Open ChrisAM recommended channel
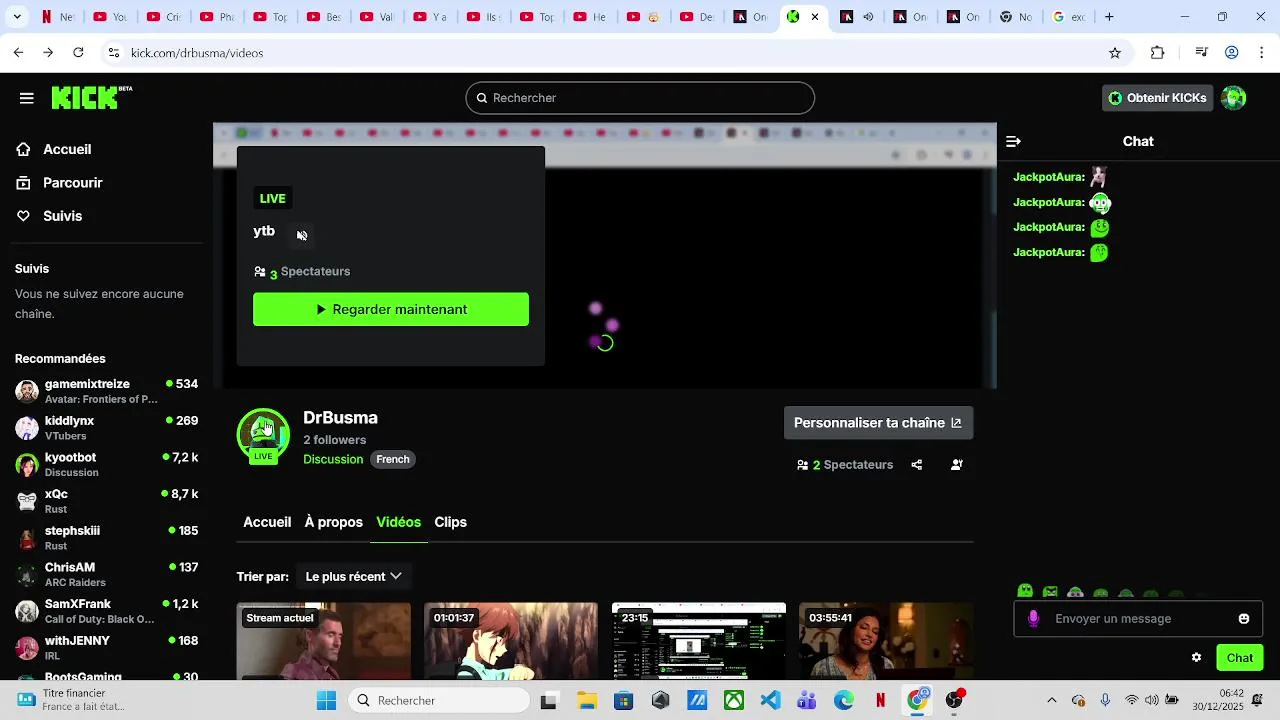This screenshot has height=720, width=1280. click(x=107, y=575)
